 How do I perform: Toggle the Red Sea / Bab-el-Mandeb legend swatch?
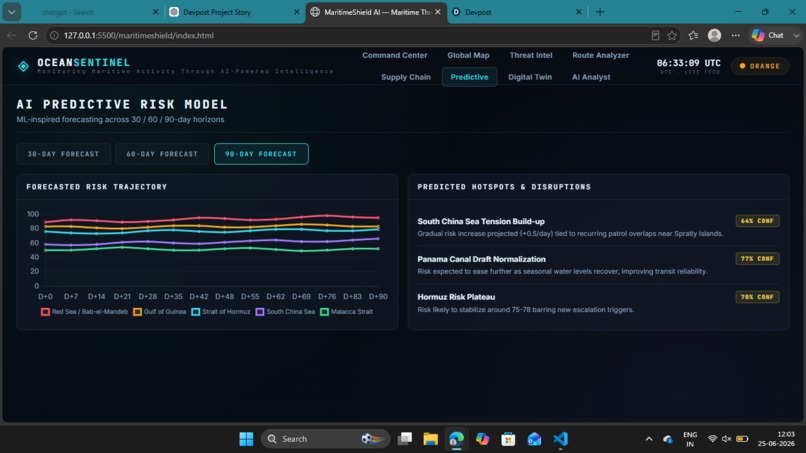45,312
